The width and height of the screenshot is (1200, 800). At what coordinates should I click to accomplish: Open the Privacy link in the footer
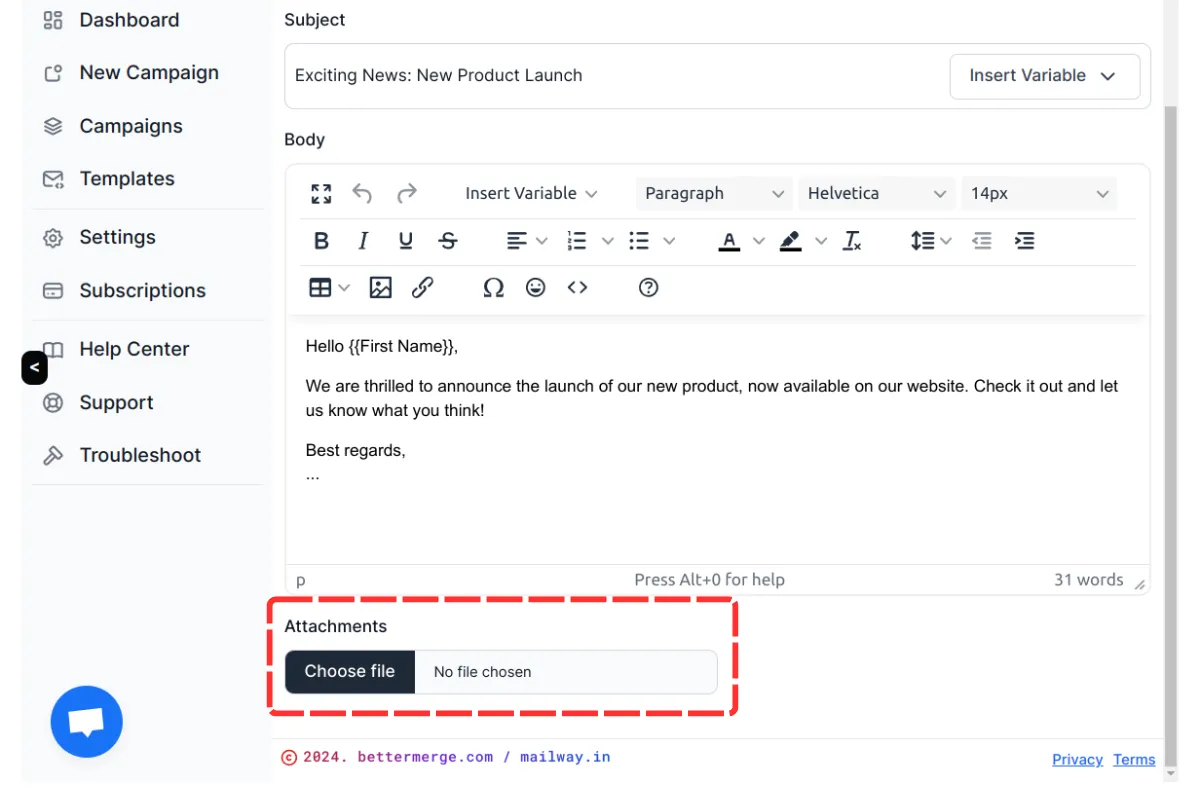pos(1077,759)
